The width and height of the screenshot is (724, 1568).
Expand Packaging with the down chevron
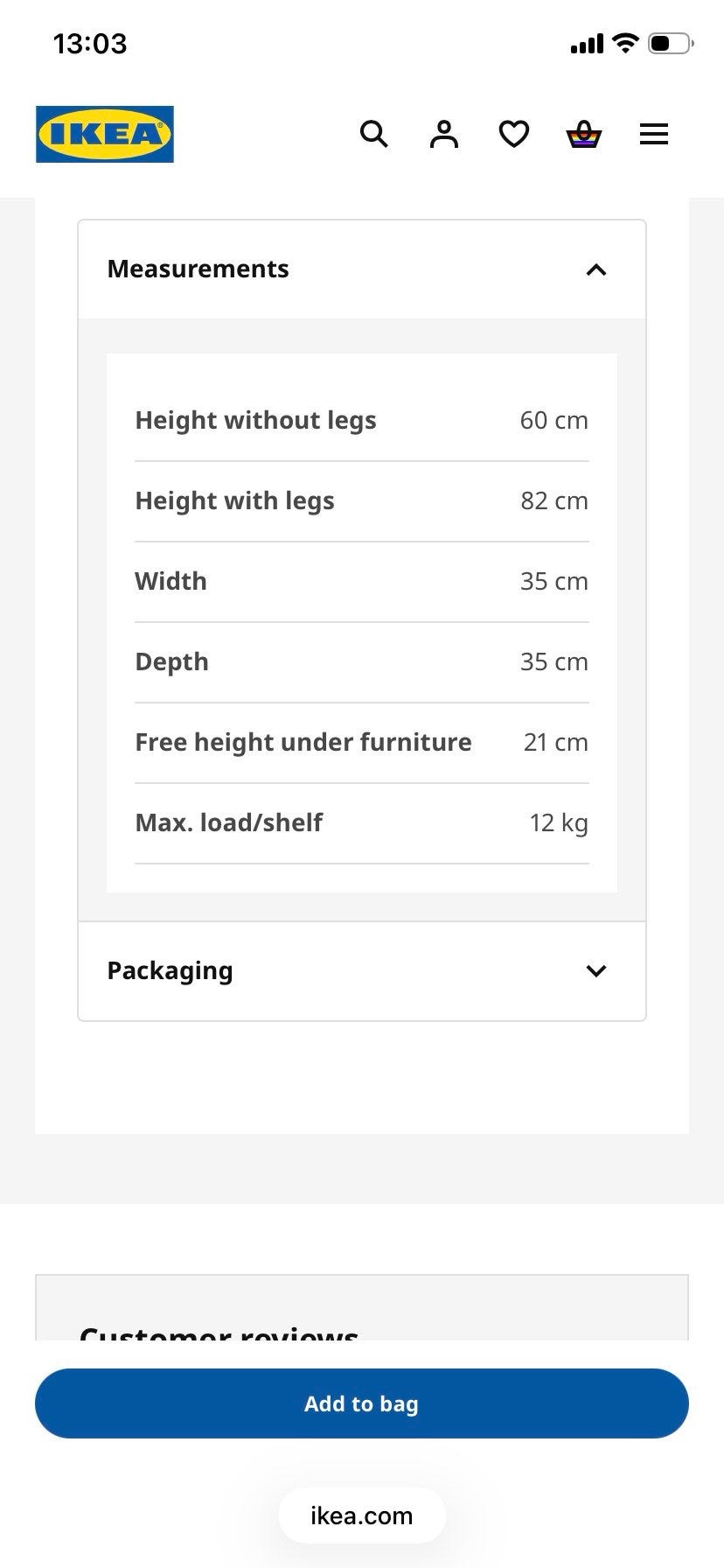pyautogui.click(x=596, y=970)
